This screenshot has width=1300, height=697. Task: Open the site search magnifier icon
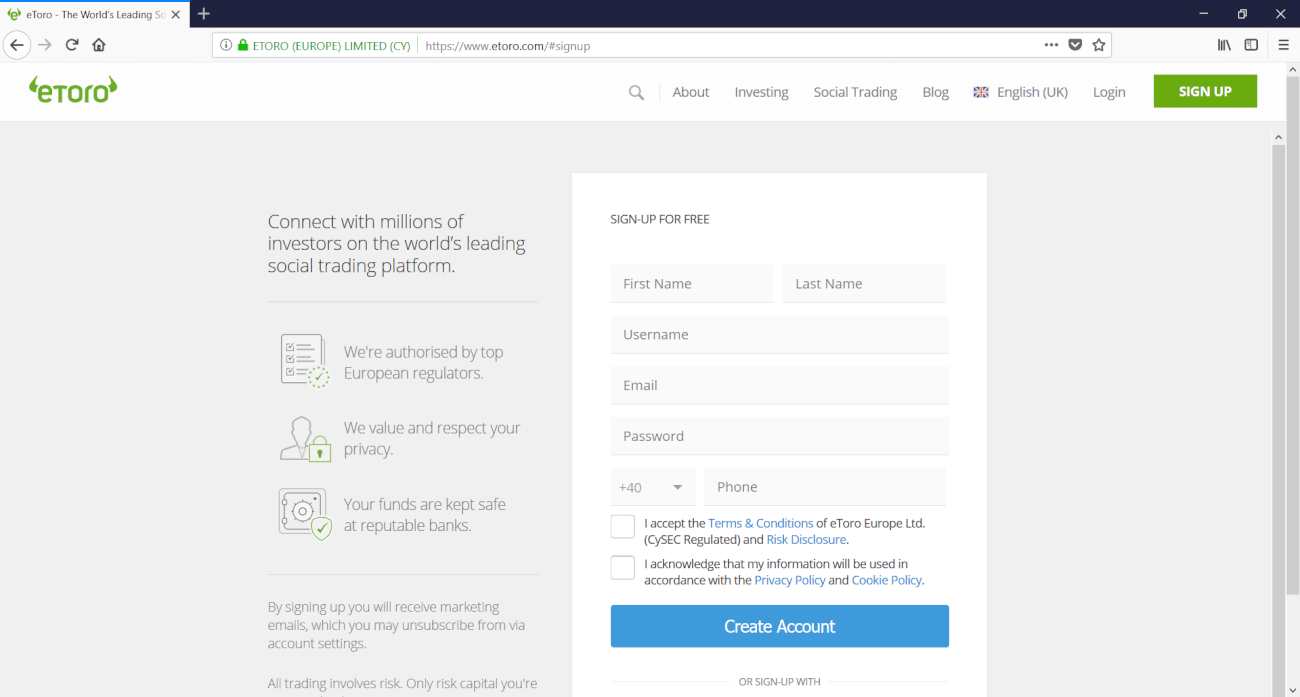(x=636, y=92)
